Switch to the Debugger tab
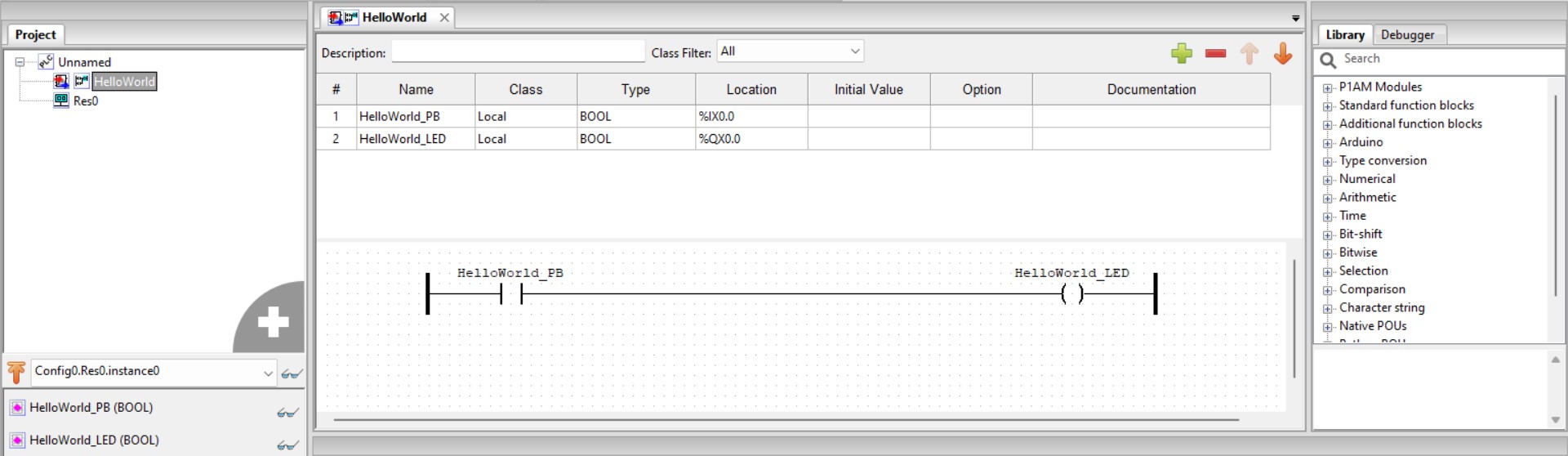 [x=1407, y=34]
